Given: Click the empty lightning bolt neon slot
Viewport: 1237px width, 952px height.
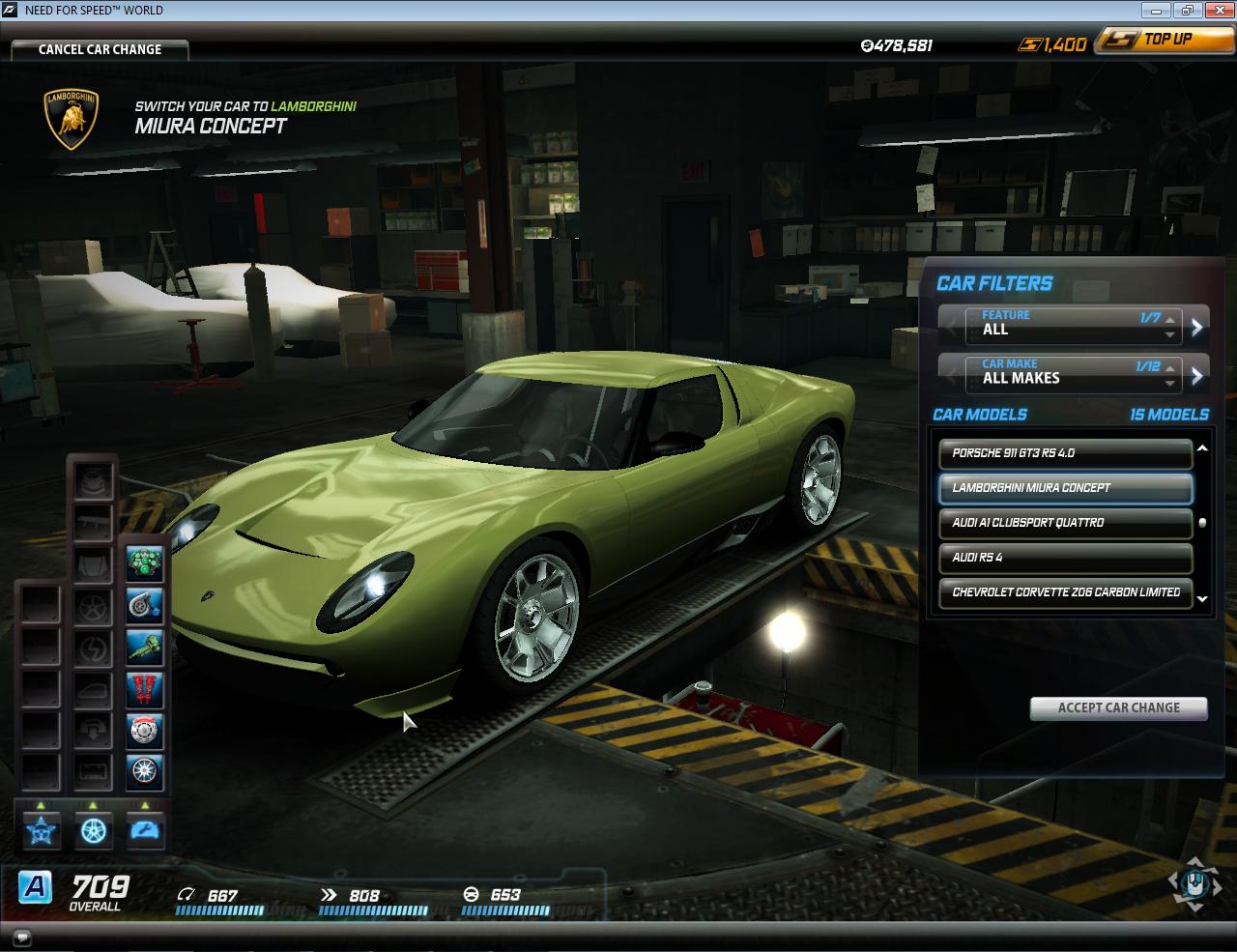Looking at the screenshot, I should (94, 647).
